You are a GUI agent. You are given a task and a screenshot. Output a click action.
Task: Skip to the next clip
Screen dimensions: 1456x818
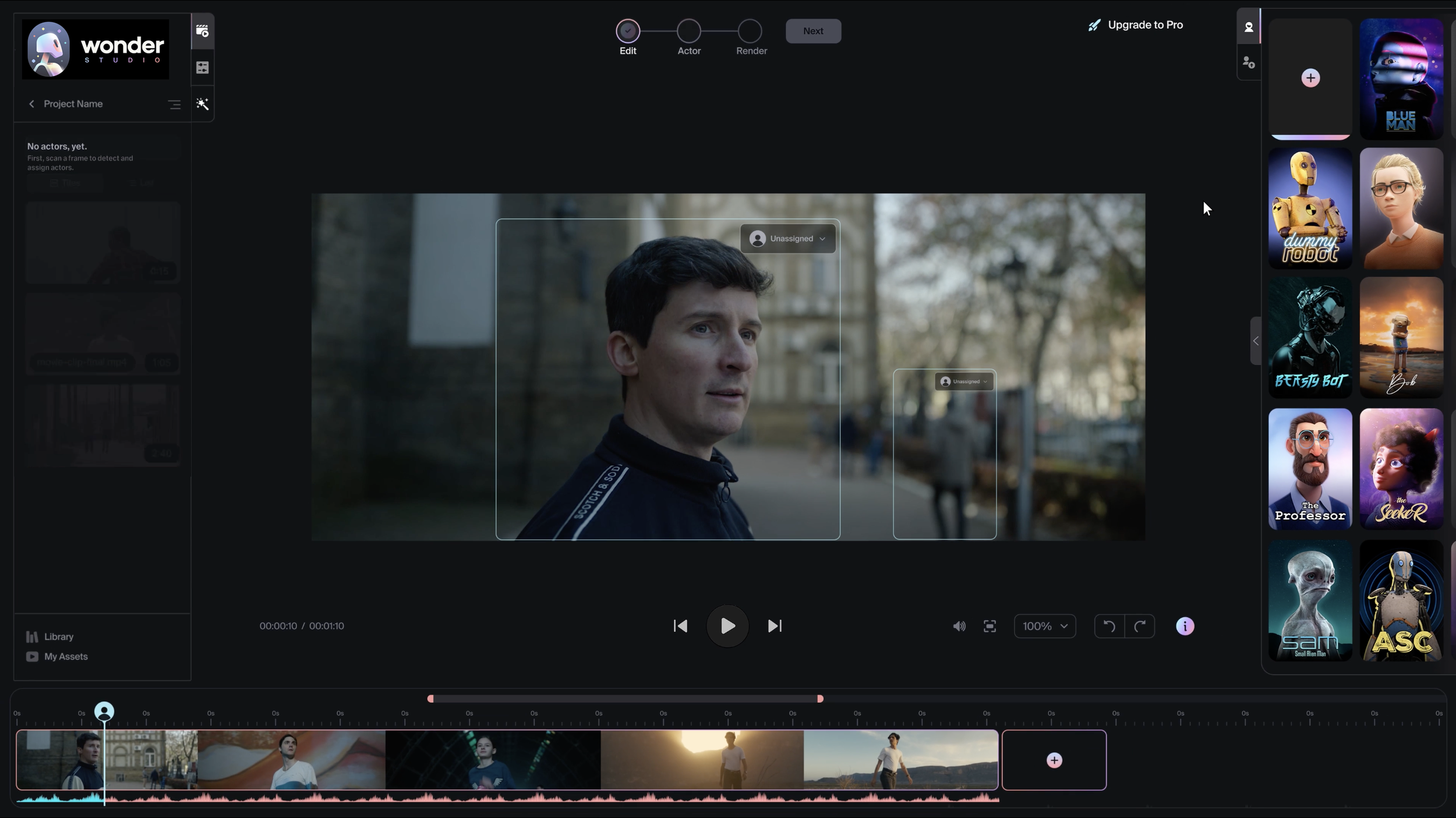pyautogui.click(x=775, y=626)
